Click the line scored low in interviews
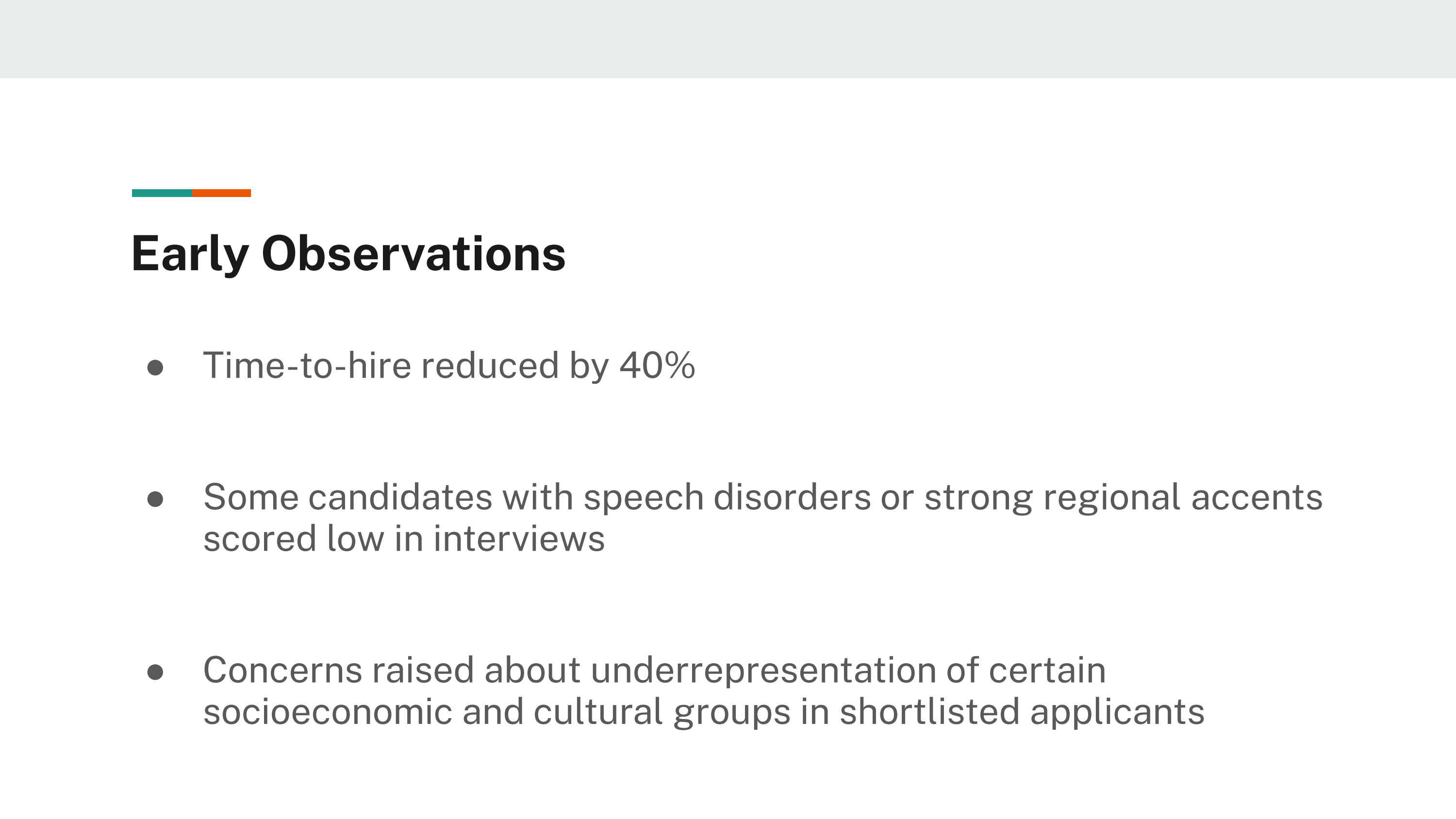 pyautogui.click(x=404, y=539)
